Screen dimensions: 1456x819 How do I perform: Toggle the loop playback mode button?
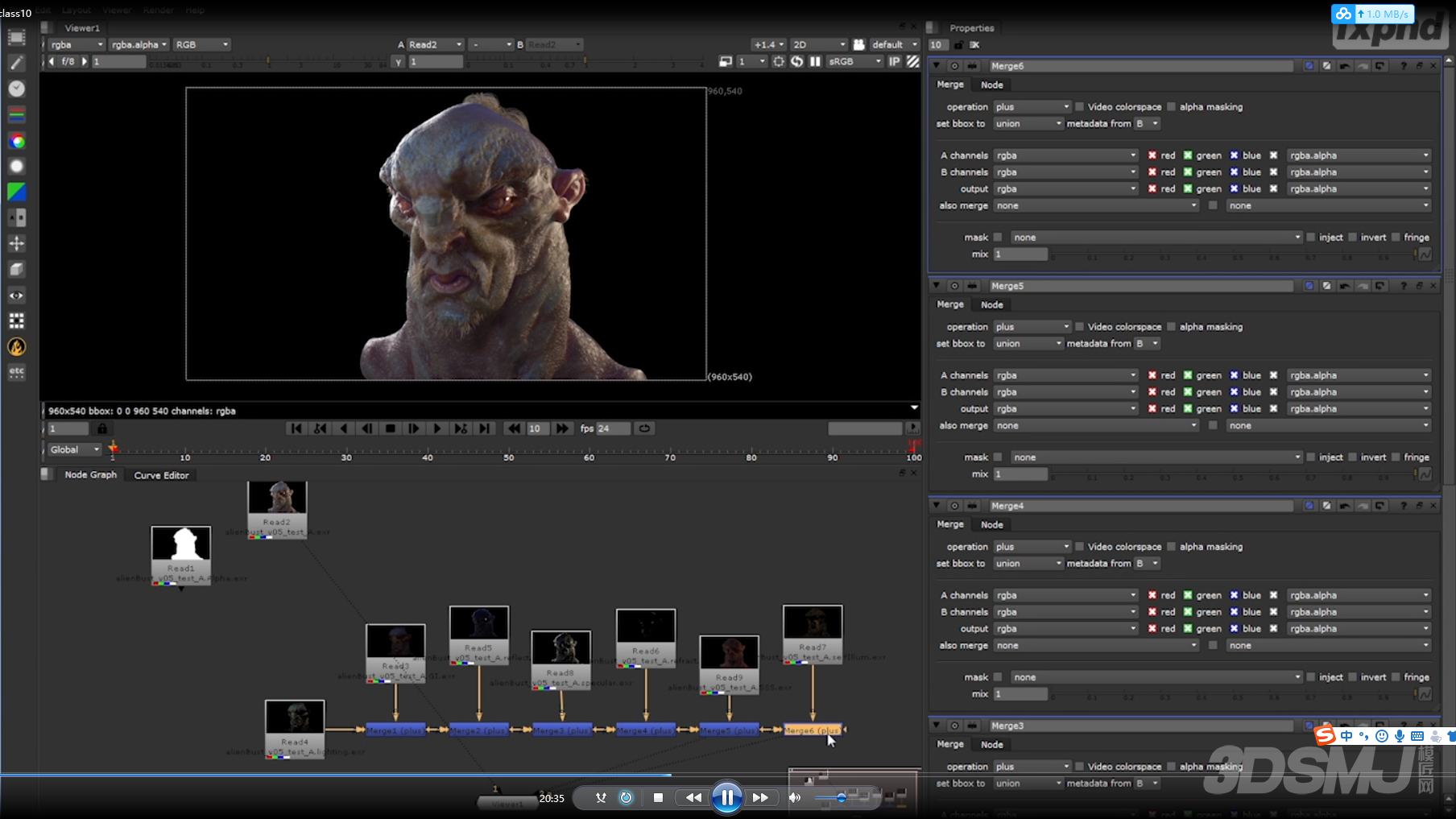pyautogui.click(x=644, y=428)
